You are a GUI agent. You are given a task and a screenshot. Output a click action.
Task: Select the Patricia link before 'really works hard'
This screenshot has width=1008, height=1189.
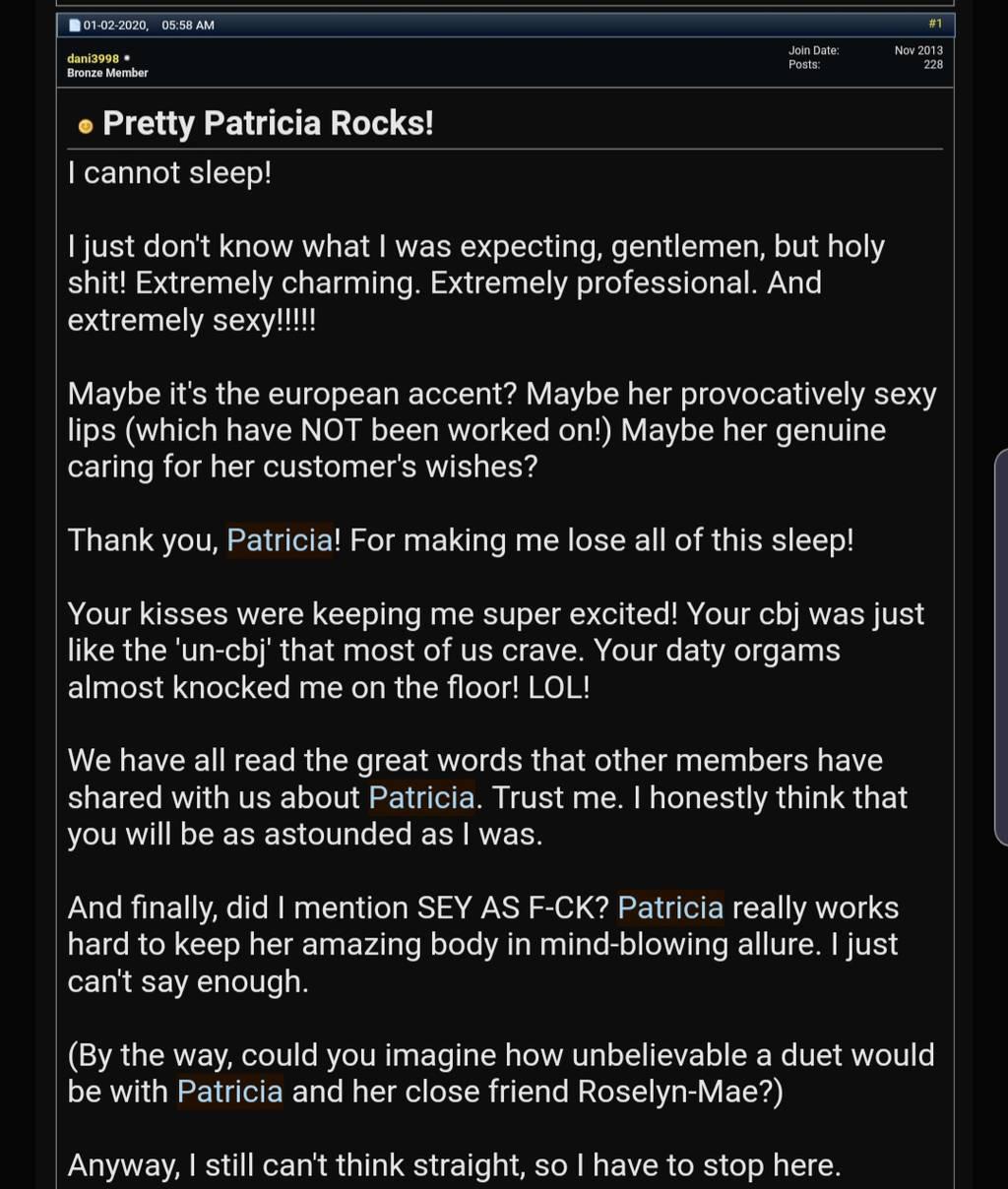pos(670,907)
